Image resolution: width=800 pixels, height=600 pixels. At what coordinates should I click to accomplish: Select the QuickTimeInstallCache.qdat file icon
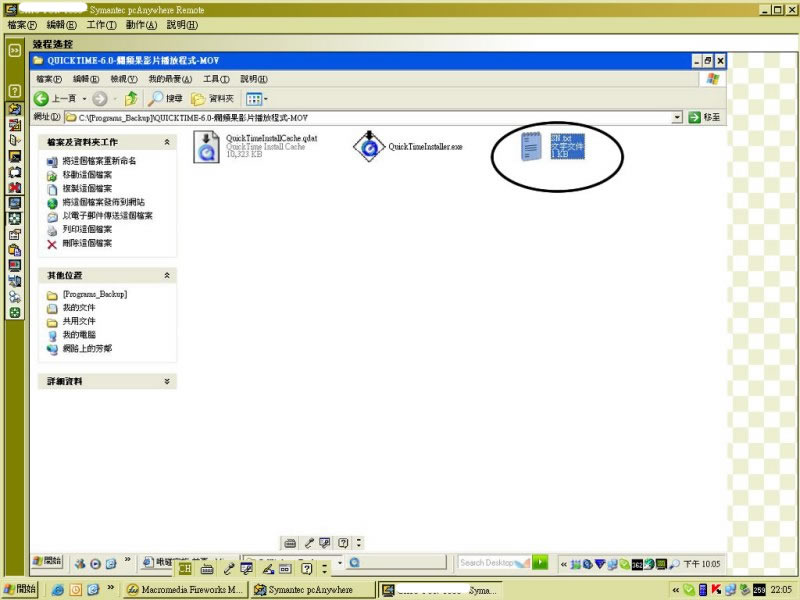(x=206, y=147)
